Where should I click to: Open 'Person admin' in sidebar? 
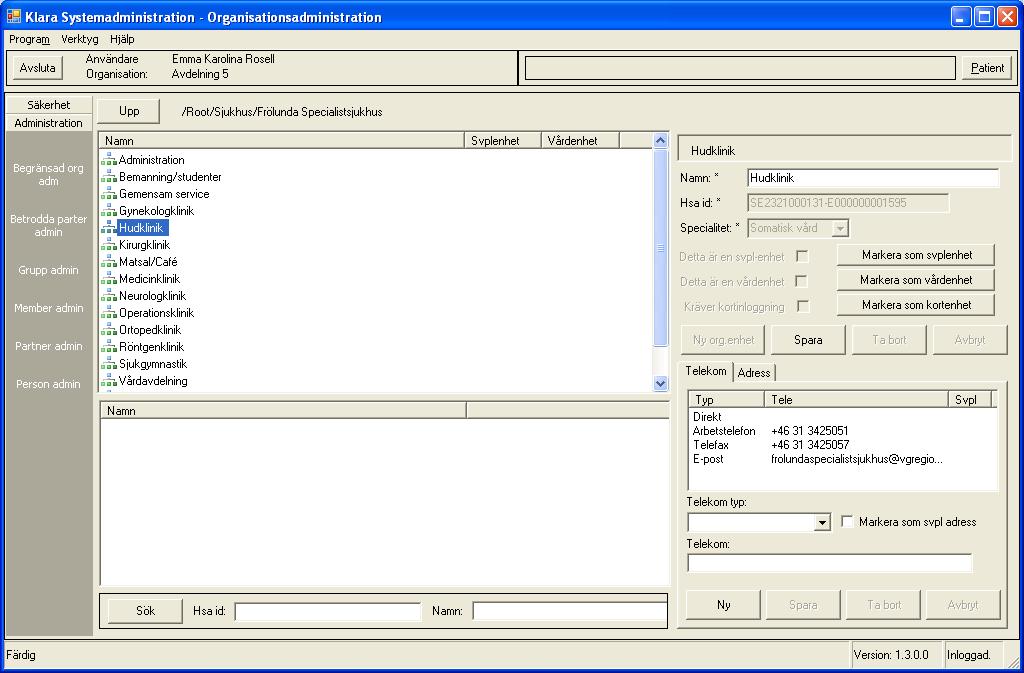tap(48, 383)
